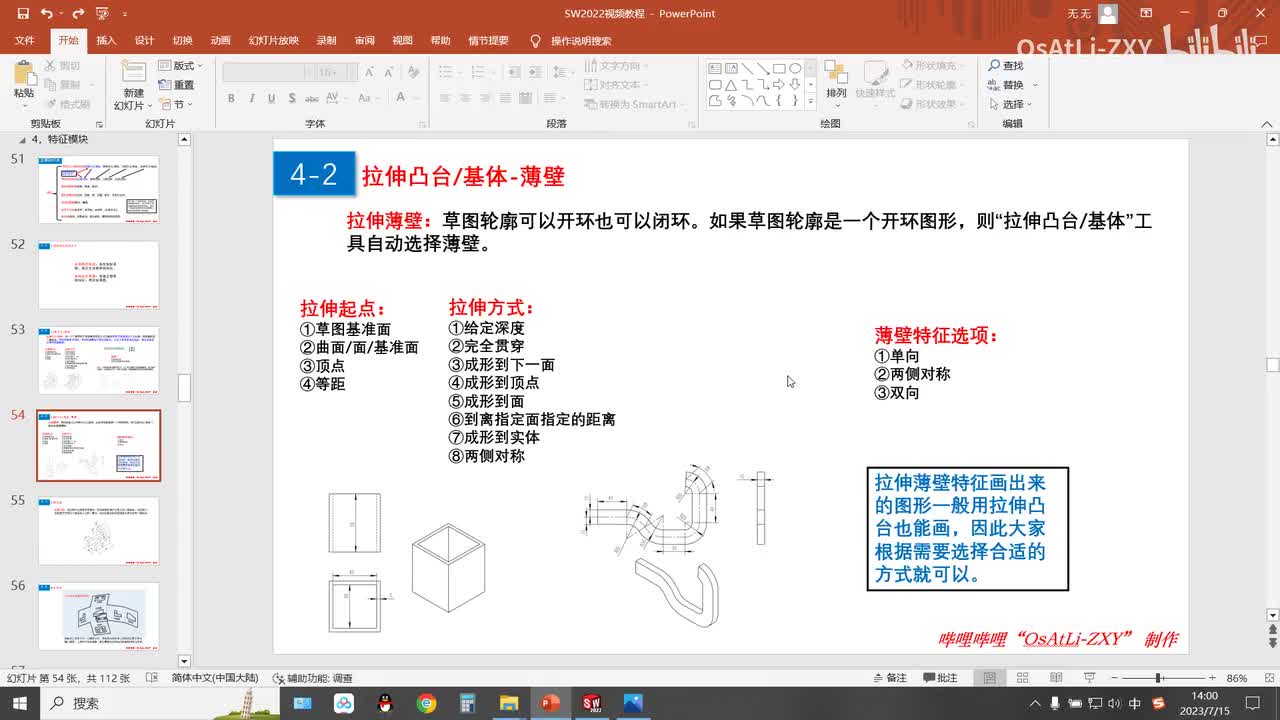
Task: Switch to the Design (设计) tab
Action: tap(144, 41)
